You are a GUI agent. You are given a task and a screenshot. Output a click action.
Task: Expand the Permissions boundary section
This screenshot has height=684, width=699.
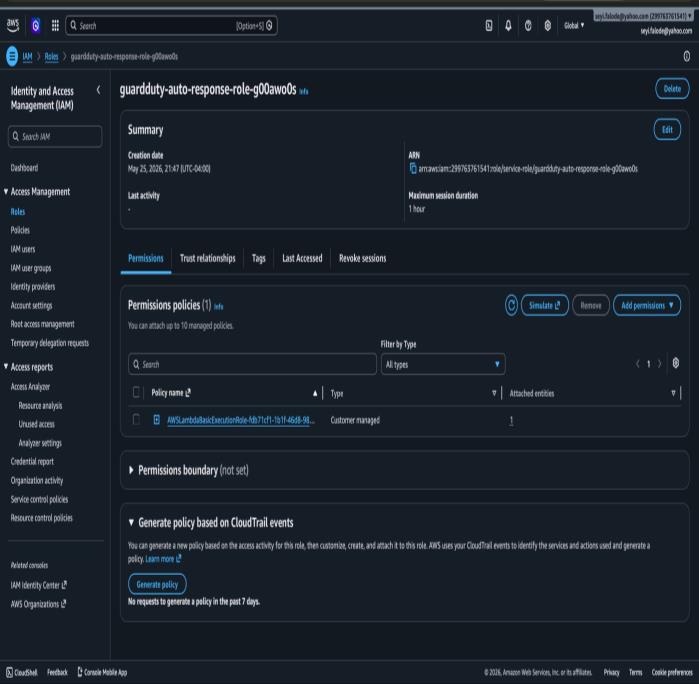[x=131, y=470]
